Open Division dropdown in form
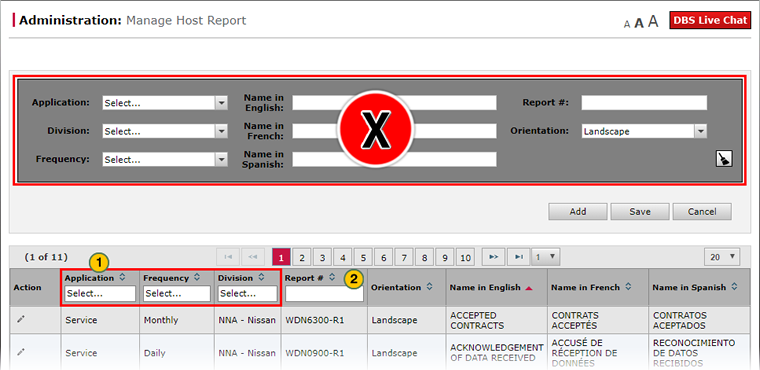Screen dimensions: 760x370 (165, 131)
